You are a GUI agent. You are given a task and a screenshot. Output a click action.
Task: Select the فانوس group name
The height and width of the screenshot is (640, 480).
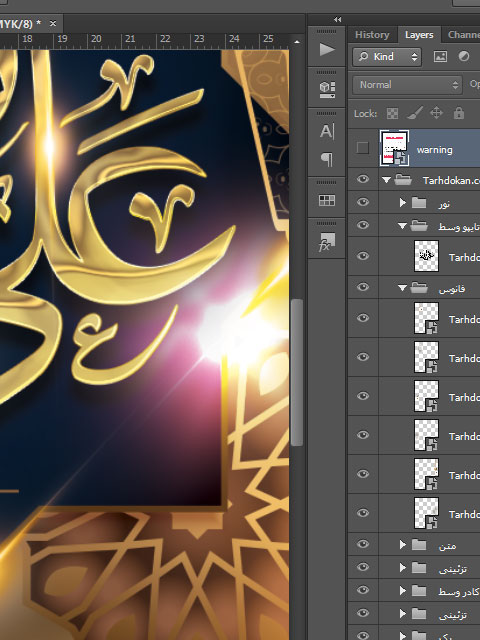[451, 289]
